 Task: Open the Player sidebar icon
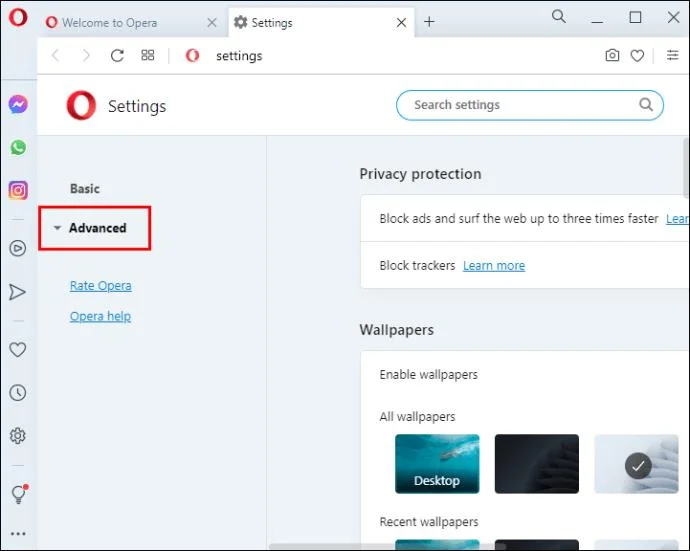[18, 248]
